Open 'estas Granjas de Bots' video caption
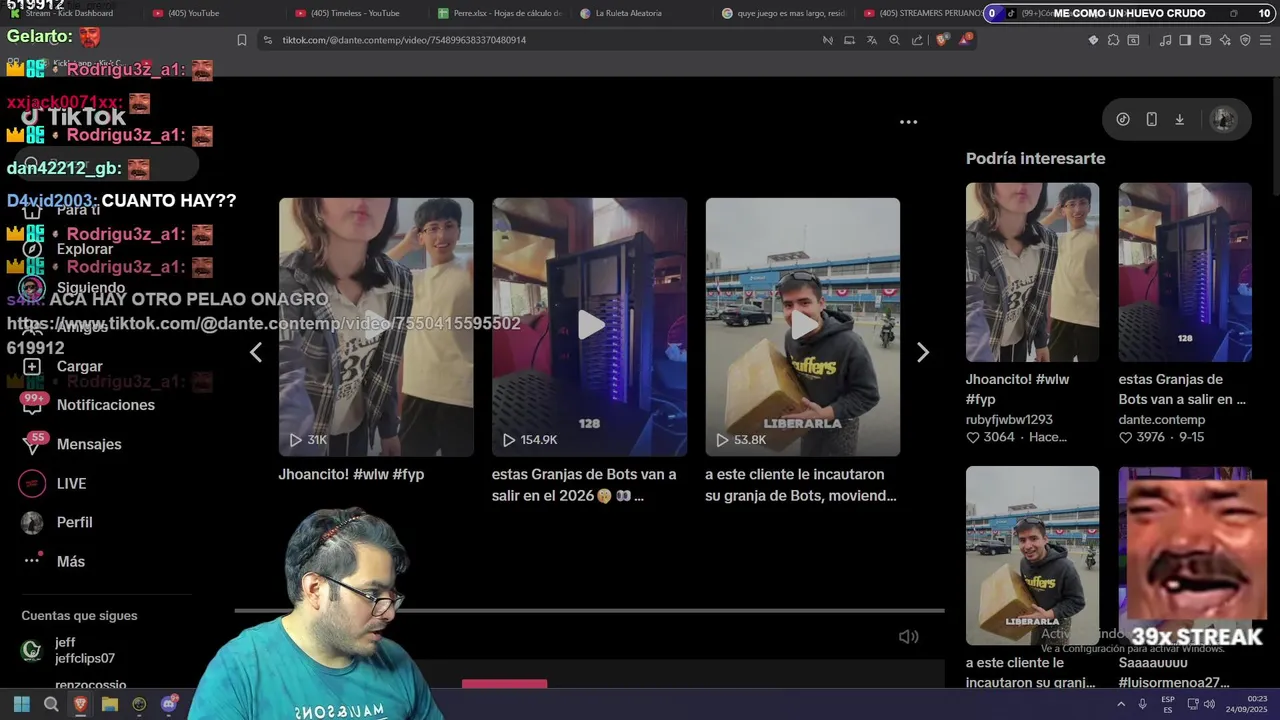1280x720 pixels. [586, 485]
